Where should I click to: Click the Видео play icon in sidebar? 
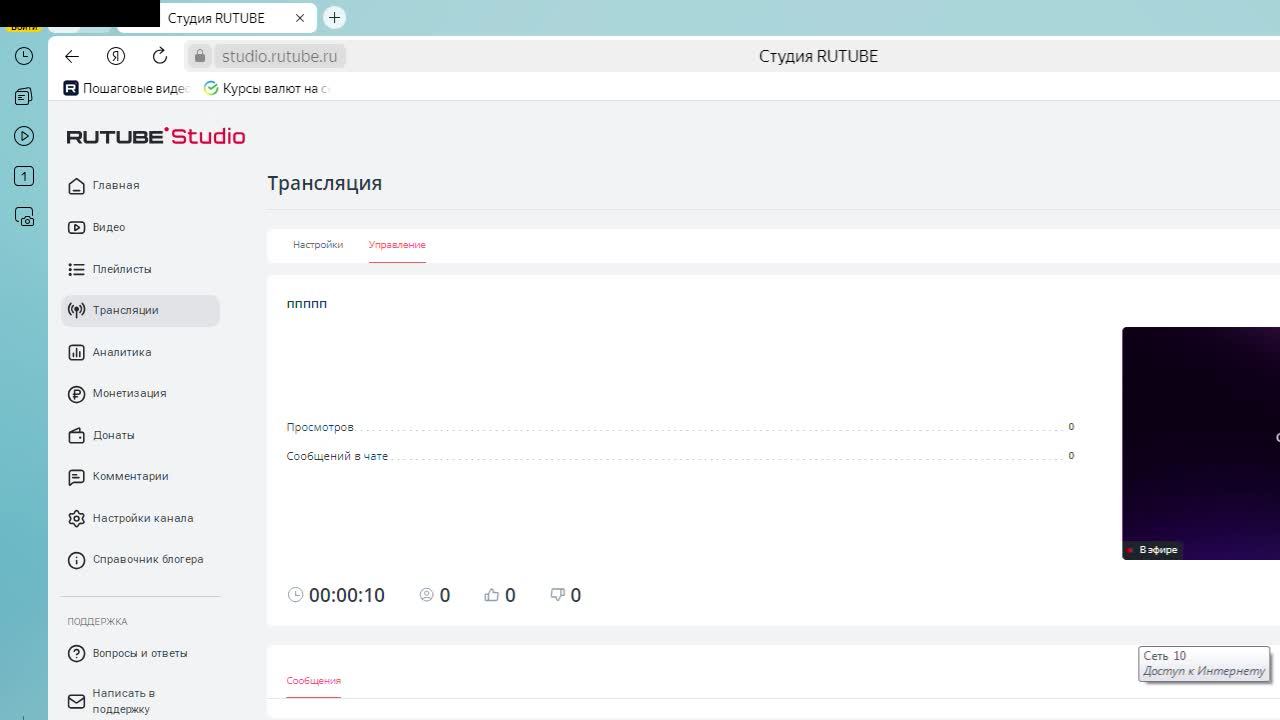(x=76, y=227)
